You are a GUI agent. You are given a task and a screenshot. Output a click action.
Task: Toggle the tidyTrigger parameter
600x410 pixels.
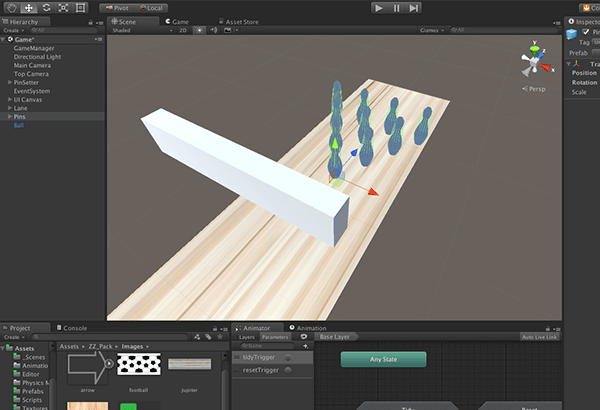click(x=288, y=358)
